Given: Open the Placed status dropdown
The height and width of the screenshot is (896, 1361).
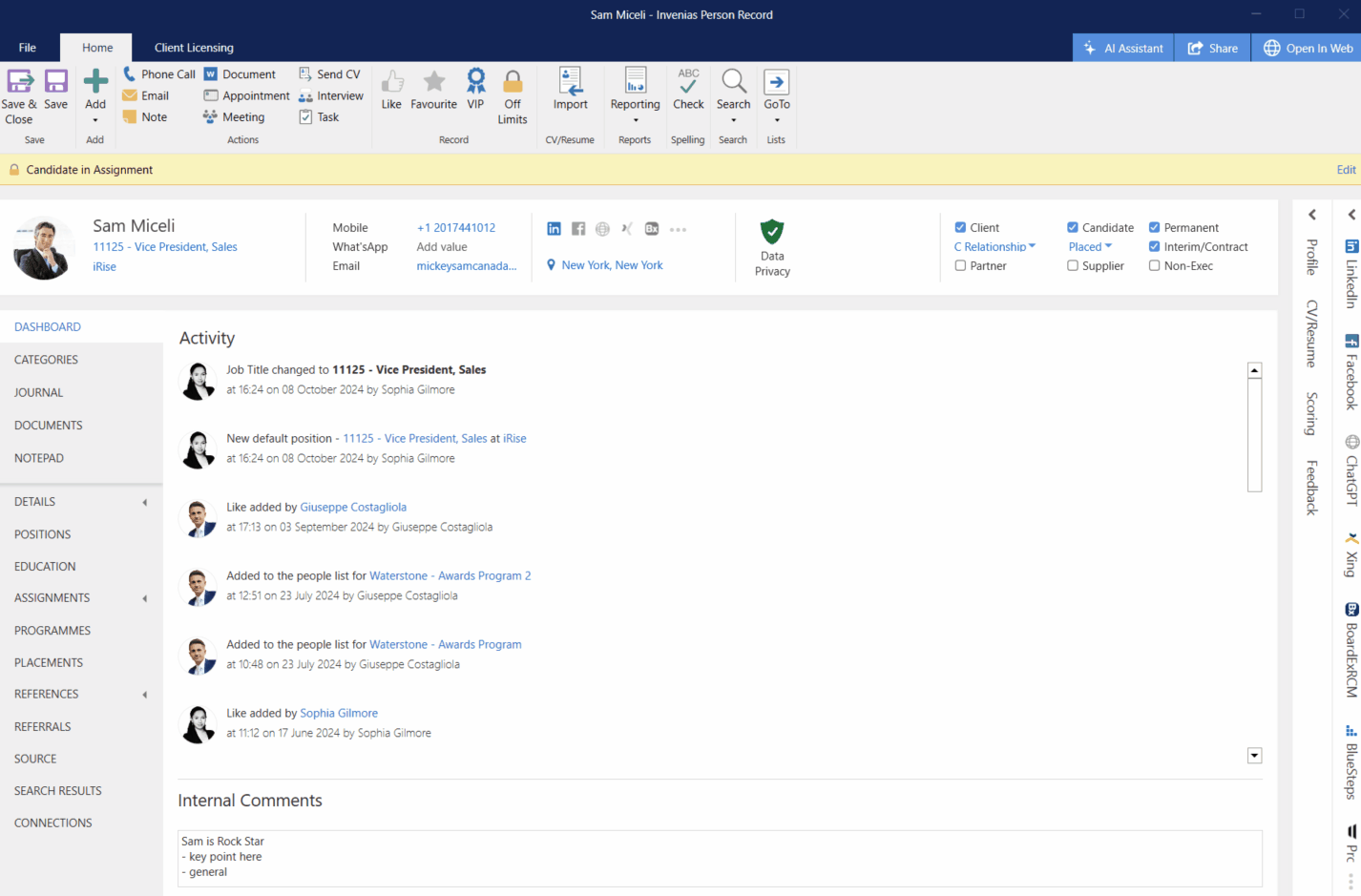Looking at the screenshot, I should (1090, 246).
